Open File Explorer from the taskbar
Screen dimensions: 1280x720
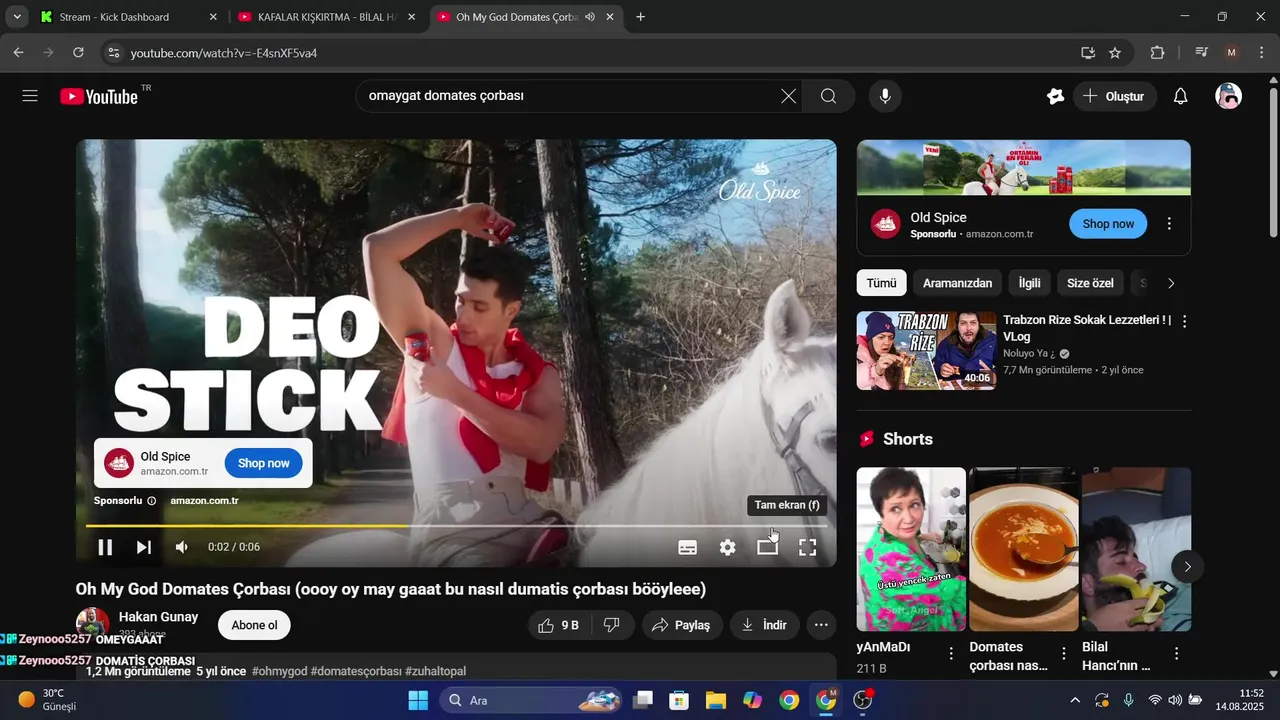coord(716,700)
